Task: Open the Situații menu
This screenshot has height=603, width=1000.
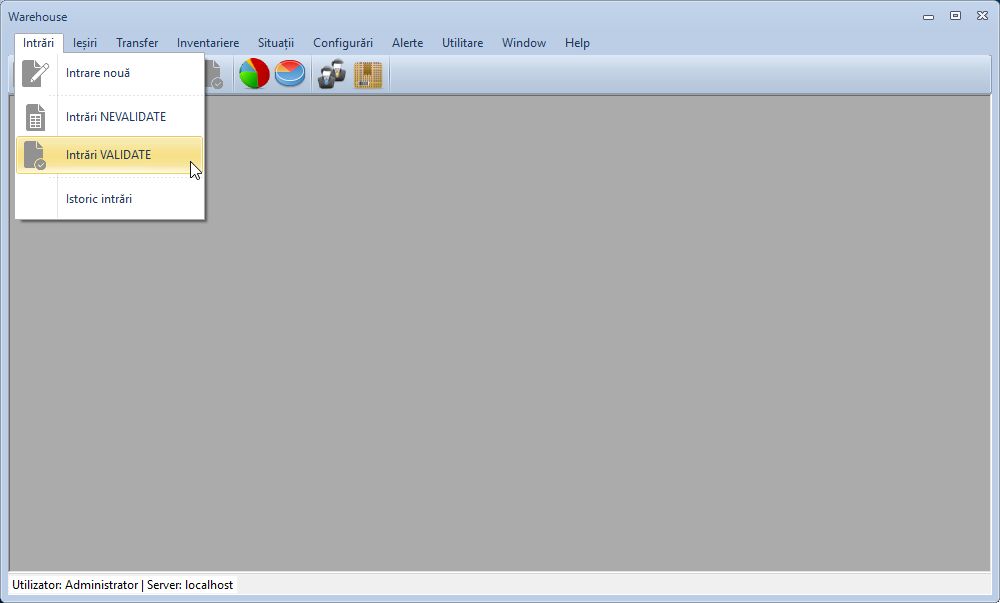Action: (275, 42)
